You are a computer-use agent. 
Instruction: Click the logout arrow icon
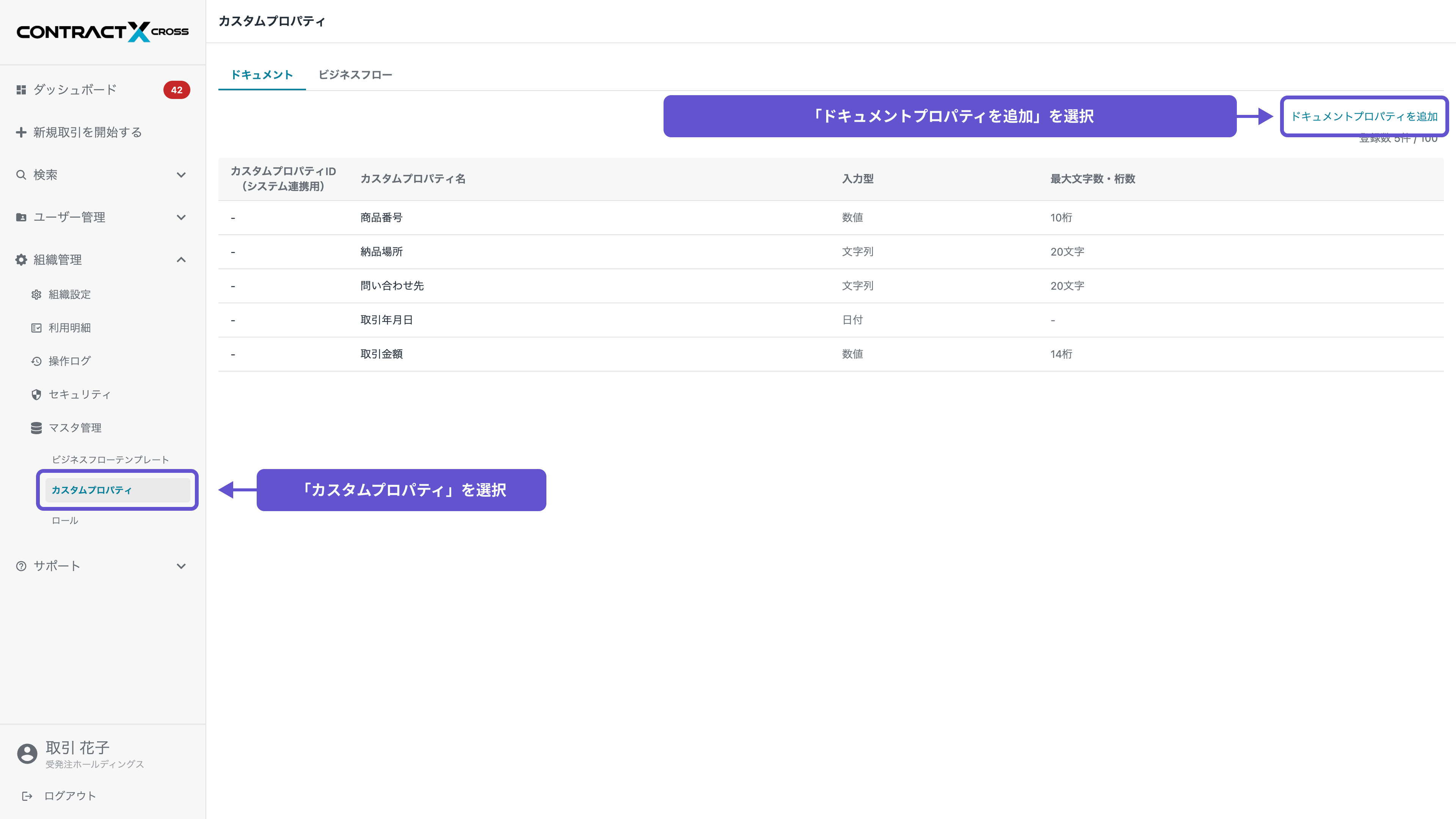coord(27,796)
